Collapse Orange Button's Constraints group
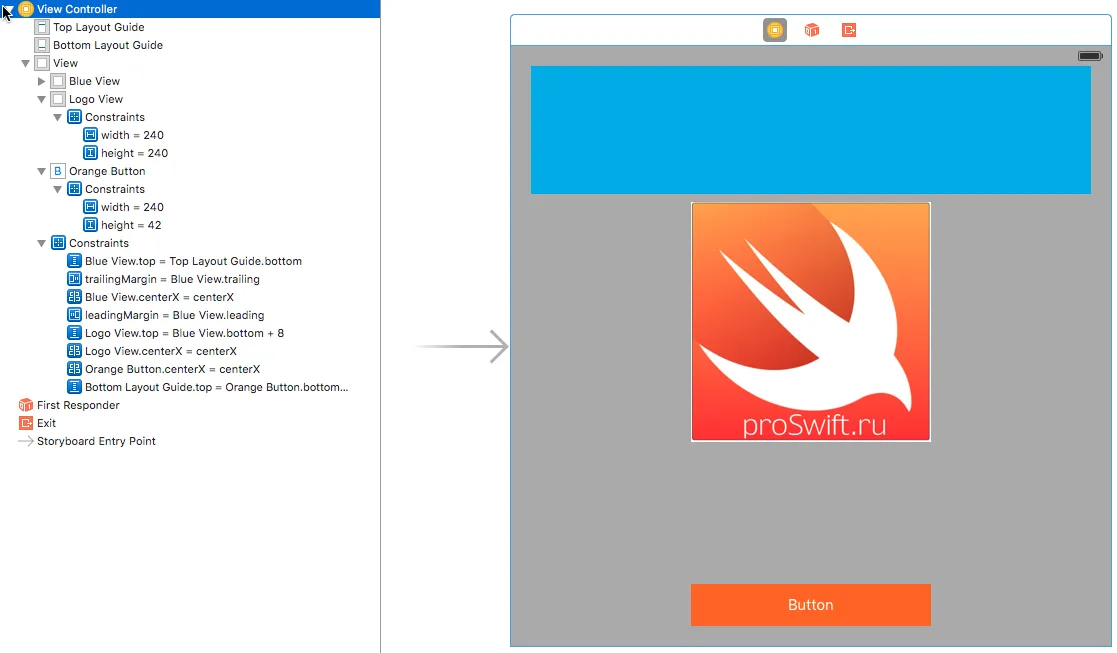Image resolution: width=1117 pixels, height=653 pixels. pyautogui.click(x=58, y=189)
